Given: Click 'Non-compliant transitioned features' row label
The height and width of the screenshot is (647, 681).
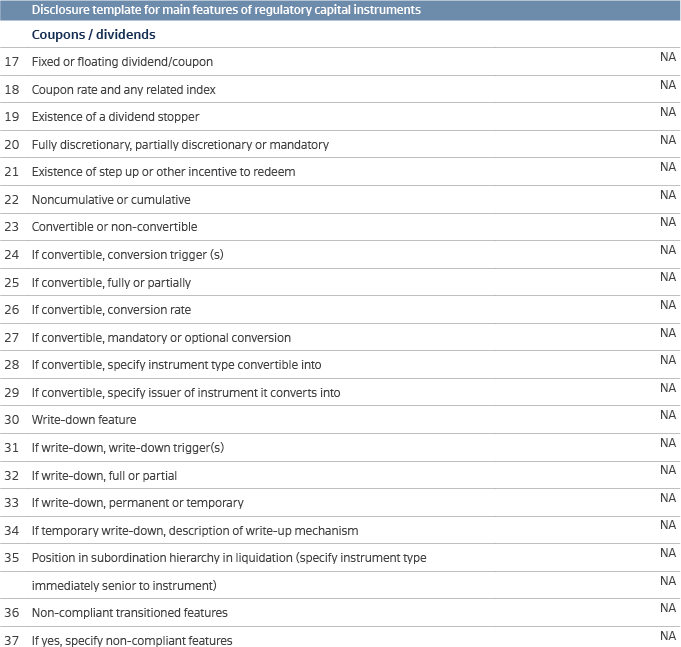Looking at the screenshot, I should (x=129, y=613).
